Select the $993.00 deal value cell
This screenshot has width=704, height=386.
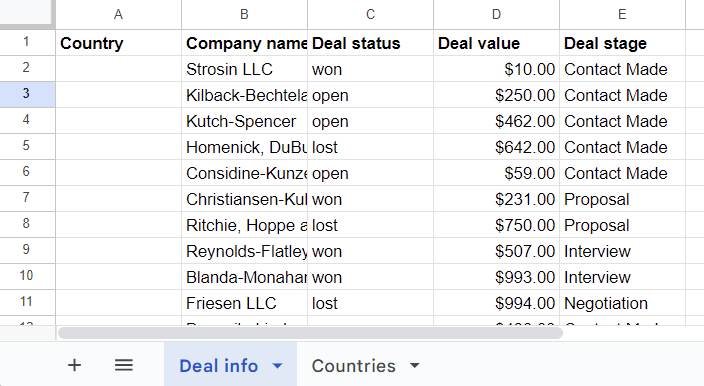pos(496,277)
